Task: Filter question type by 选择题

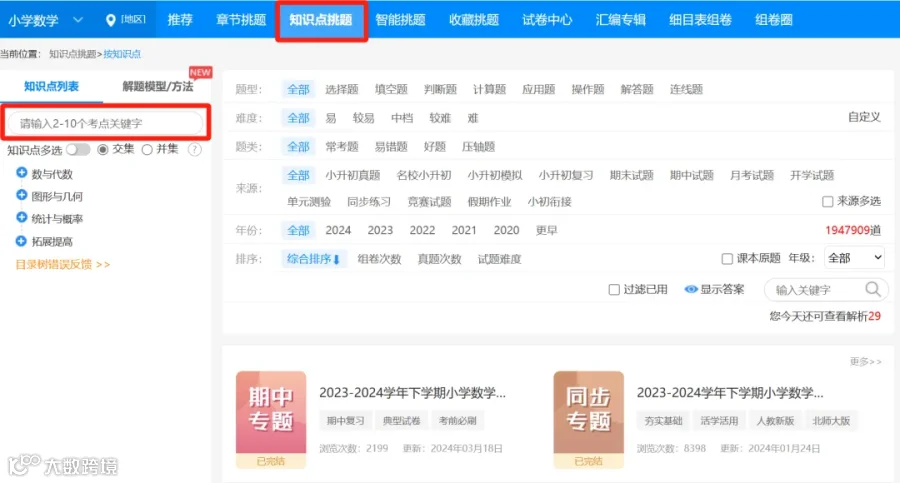Action: (342, 90)
